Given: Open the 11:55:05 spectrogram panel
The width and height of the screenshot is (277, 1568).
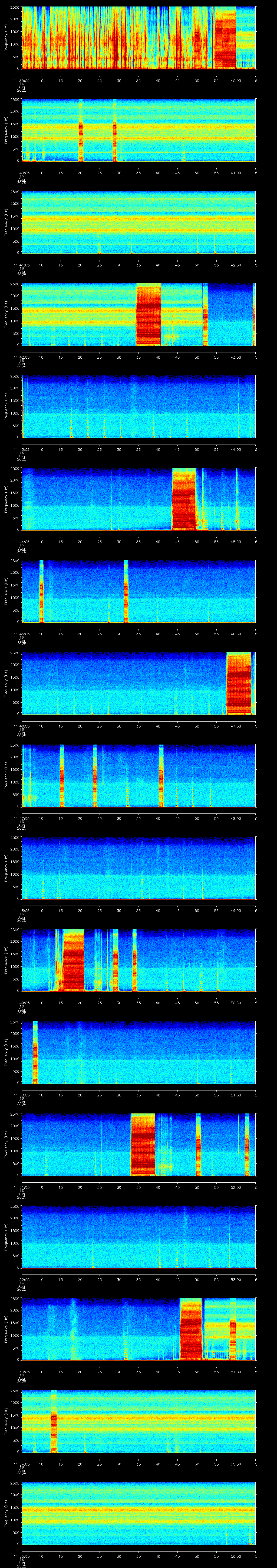Looking at the screenshot, I should (x=139, y=1513).
